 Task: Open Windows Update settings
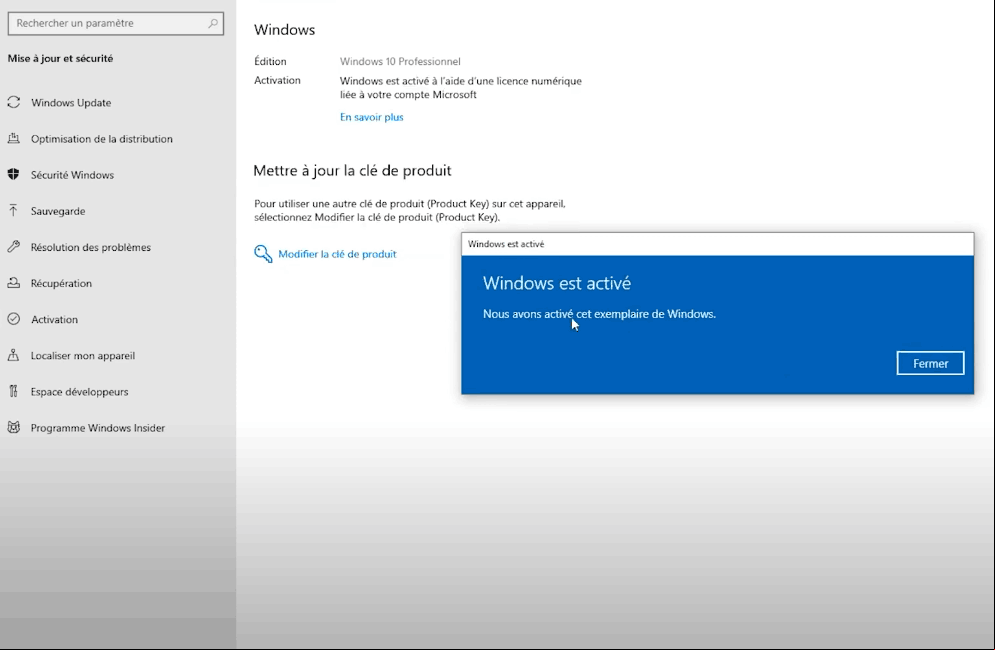pyautogui.click(x=71, y=103)
